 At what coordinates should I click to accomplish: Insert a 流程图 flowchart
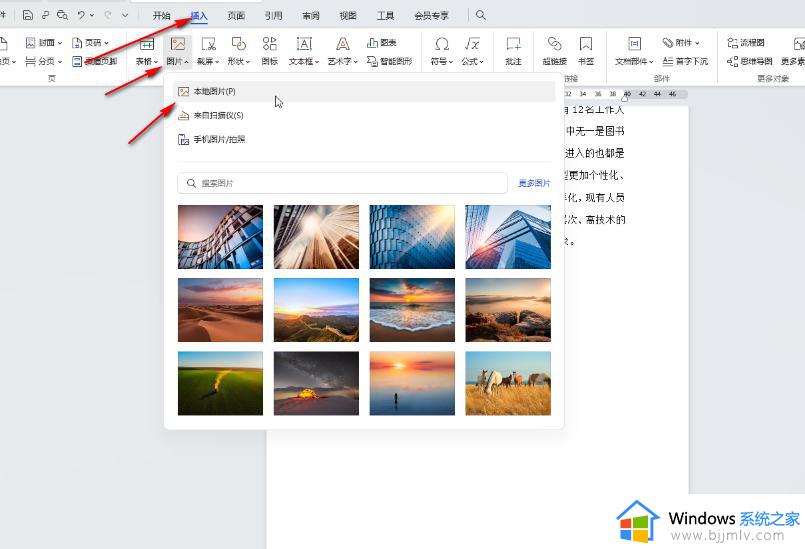746,43
